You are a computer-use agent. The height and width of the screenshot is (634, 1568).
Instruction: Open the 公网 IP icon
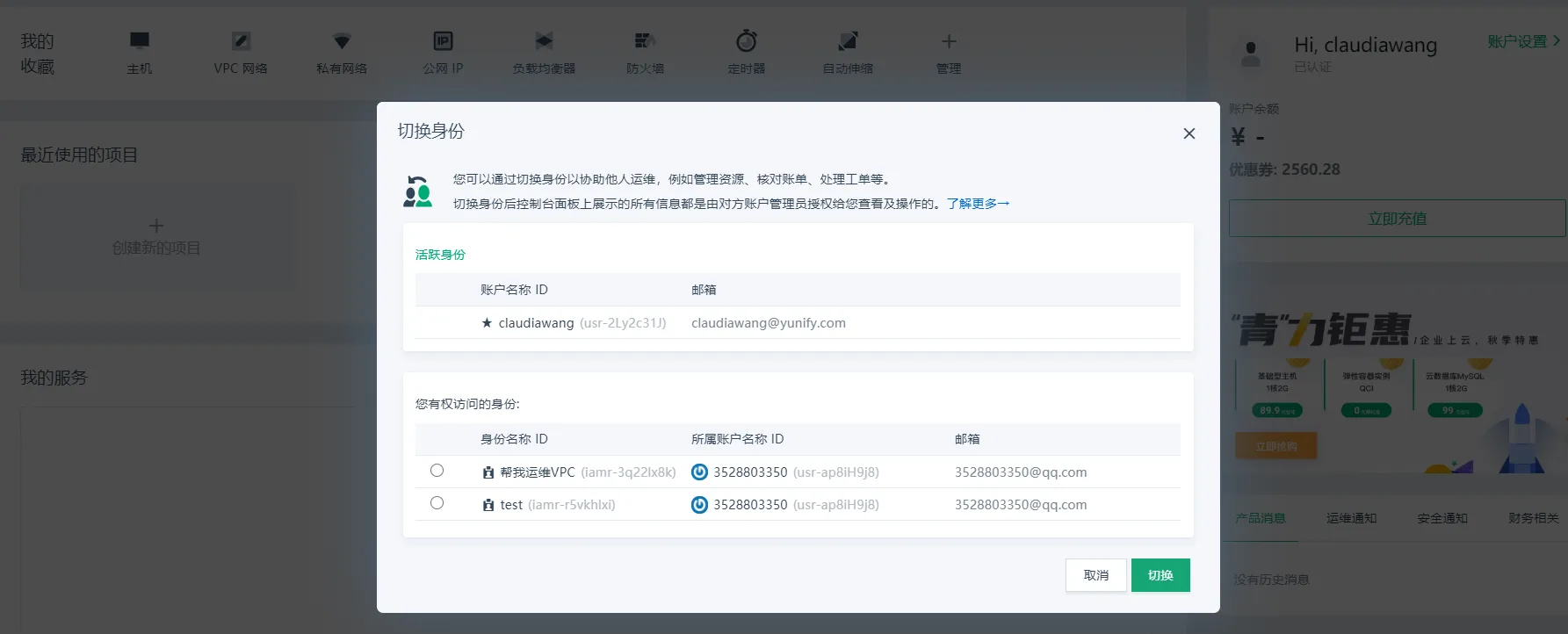(x=443, y=41)
